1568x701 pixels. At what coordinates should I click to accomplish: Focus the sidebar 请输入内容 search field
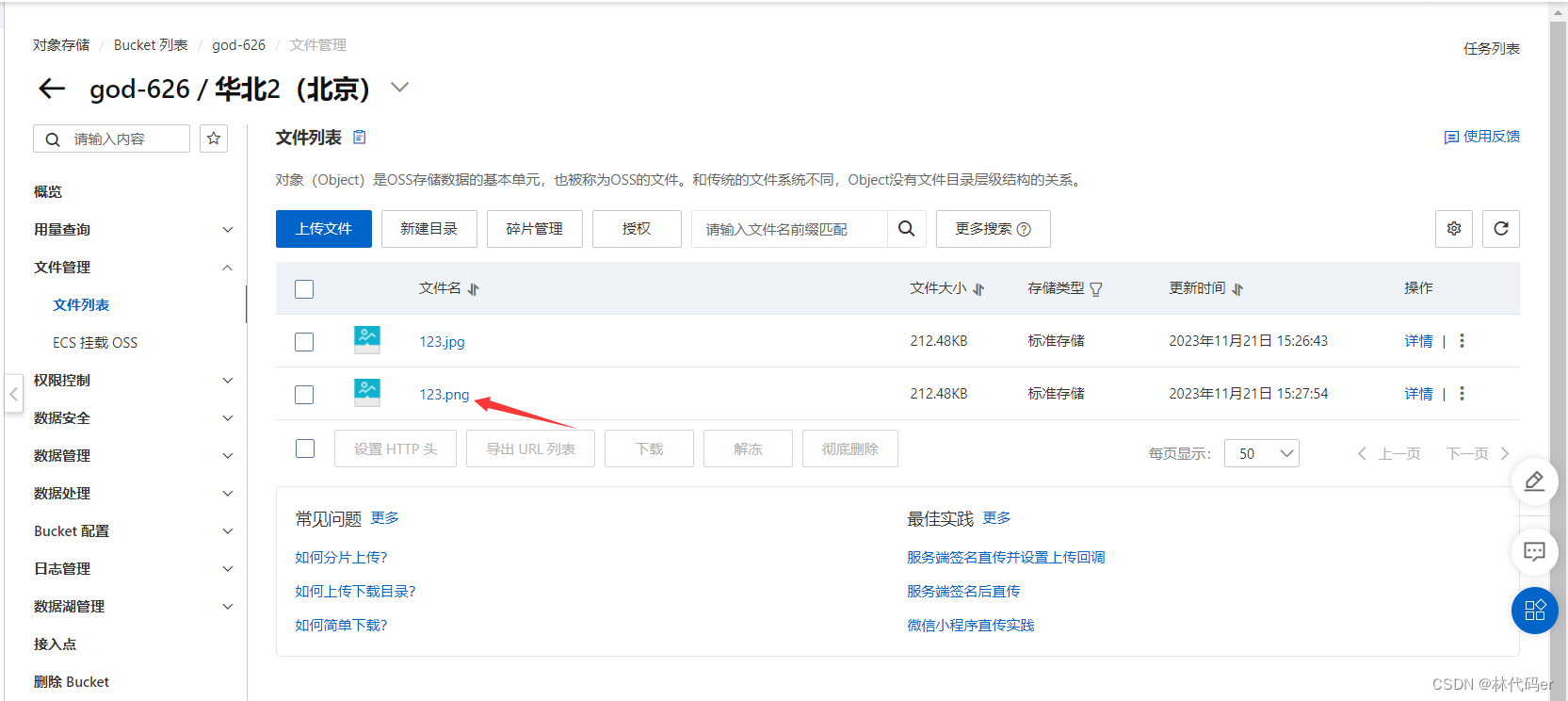tap(111, 139)
